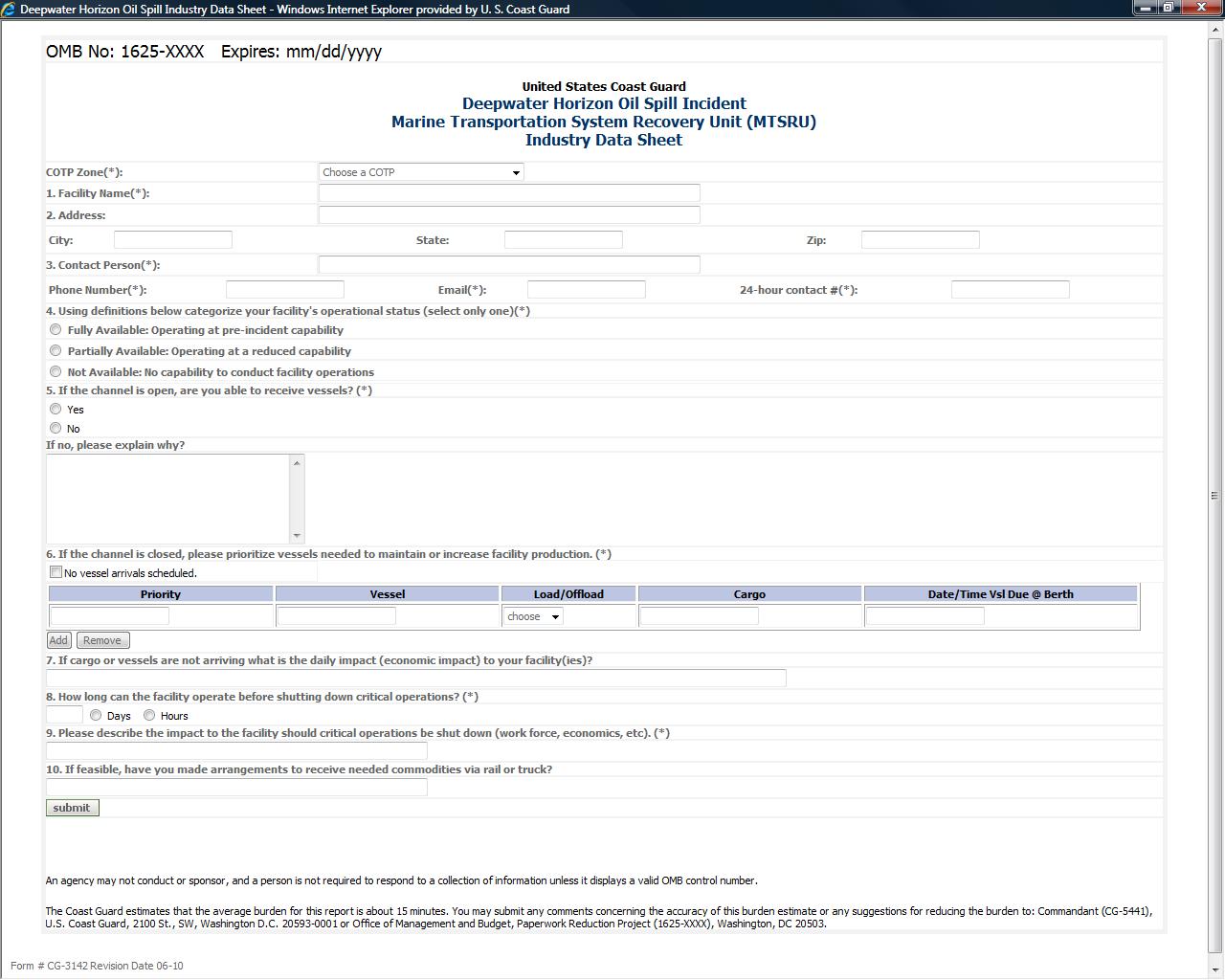This screenshot has height=980, width=1225.
Task: Restore down the Internet Explorer window
Action: pos(1168,8)
